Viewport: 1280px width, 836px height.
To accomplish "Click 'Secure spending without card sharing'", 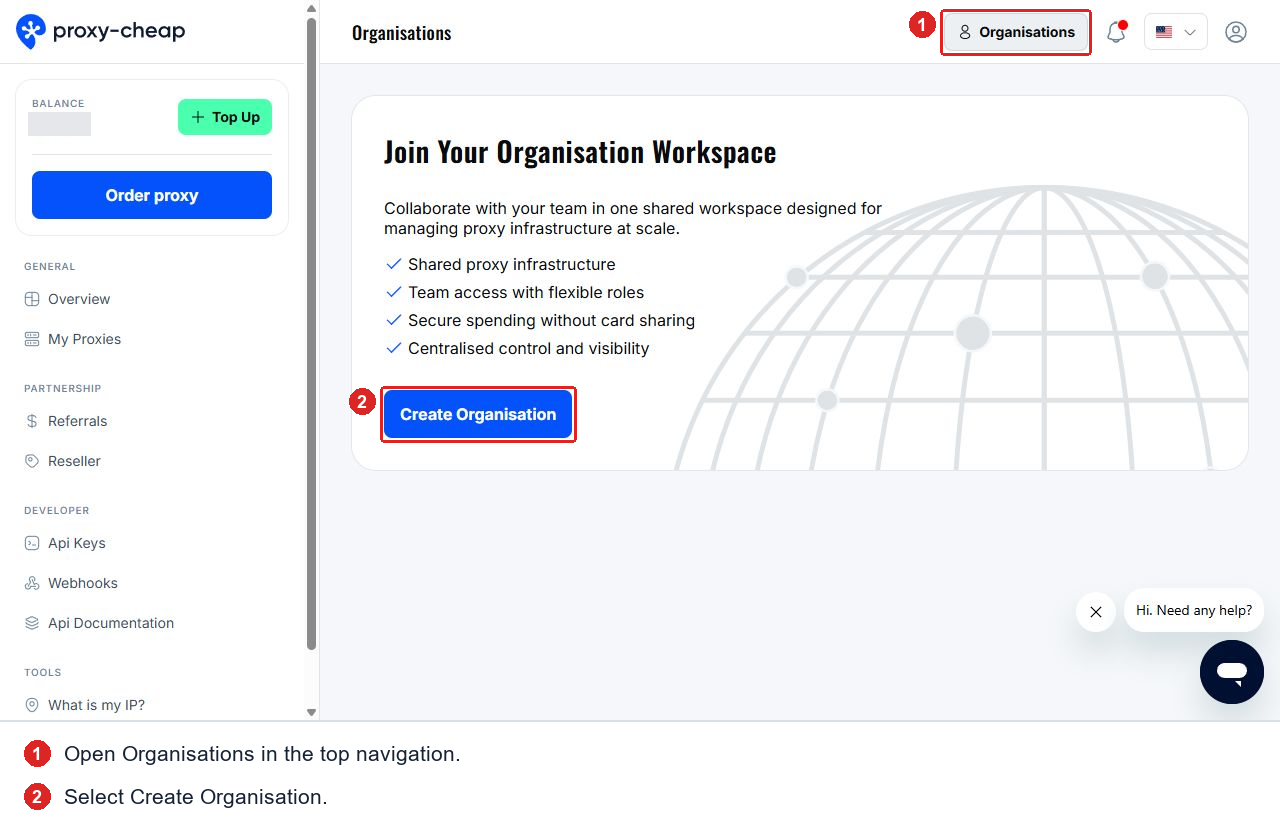I will [551, 320].
